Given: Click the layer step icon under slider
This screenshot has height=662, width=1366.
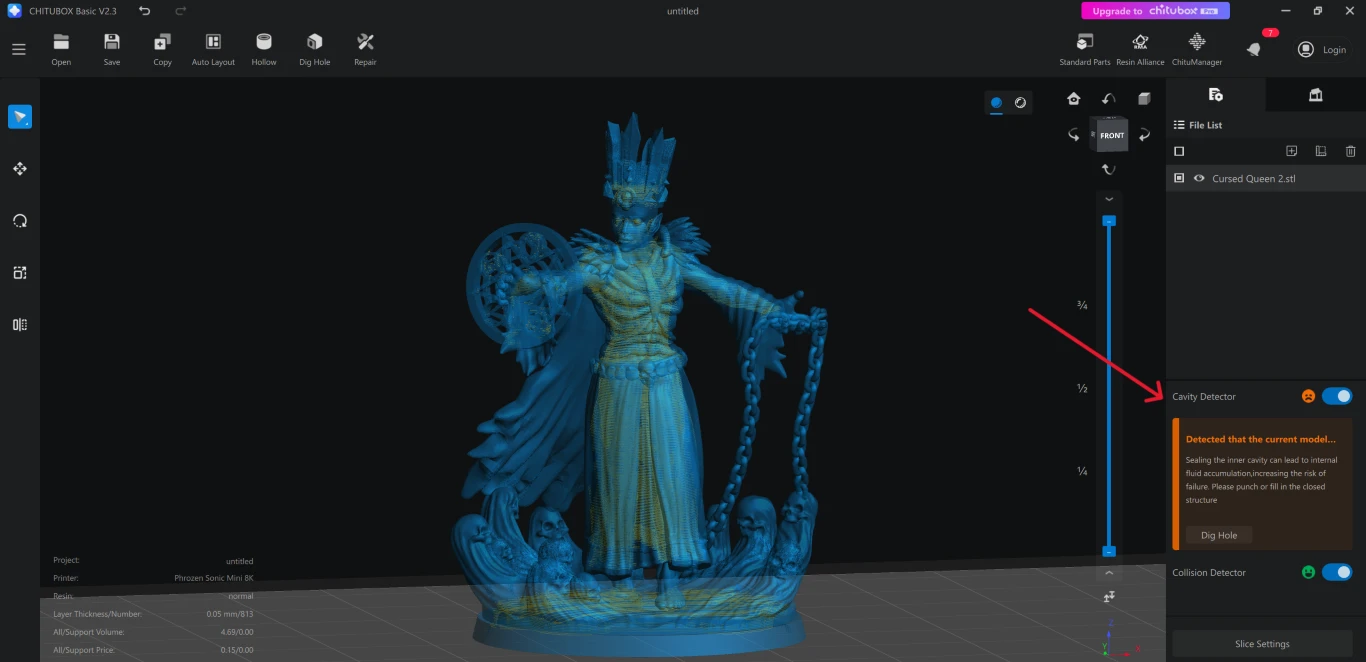Looking at the screenshot, I should pos(1109,597).
